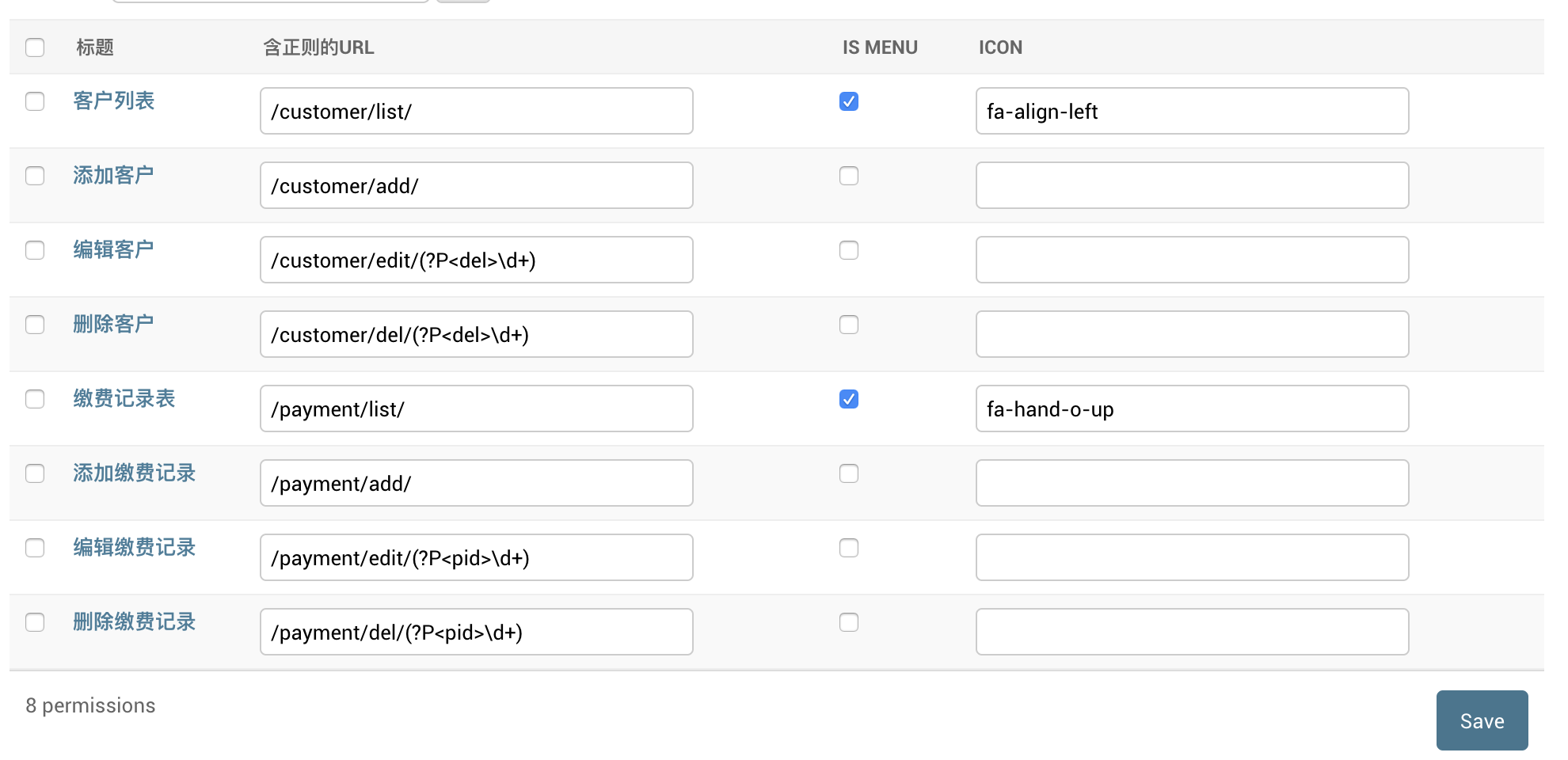The width and height of the screenshot is (1568, 760).
Task: Click the fa-hand-o-up icon field
Action: (x=1192, y=409)
